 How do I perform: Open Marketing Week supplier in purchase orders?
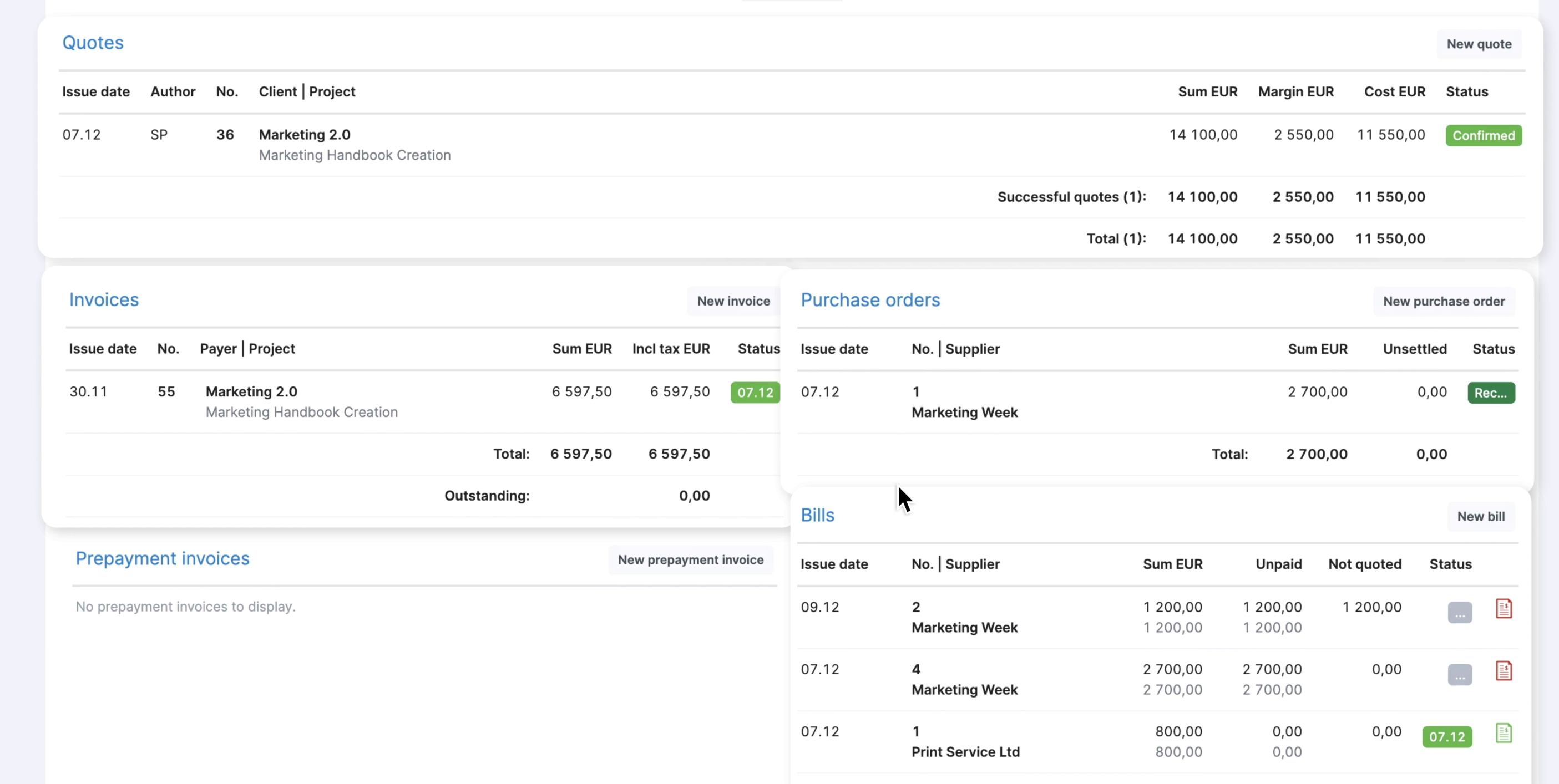[x=965, y=413]
